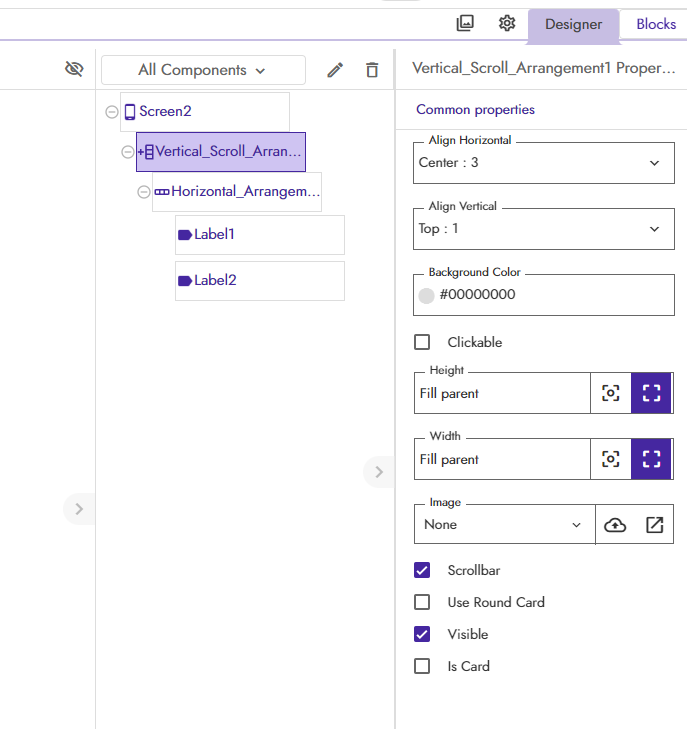
Task: Click the pencil rename component icon
Action: 335,70
